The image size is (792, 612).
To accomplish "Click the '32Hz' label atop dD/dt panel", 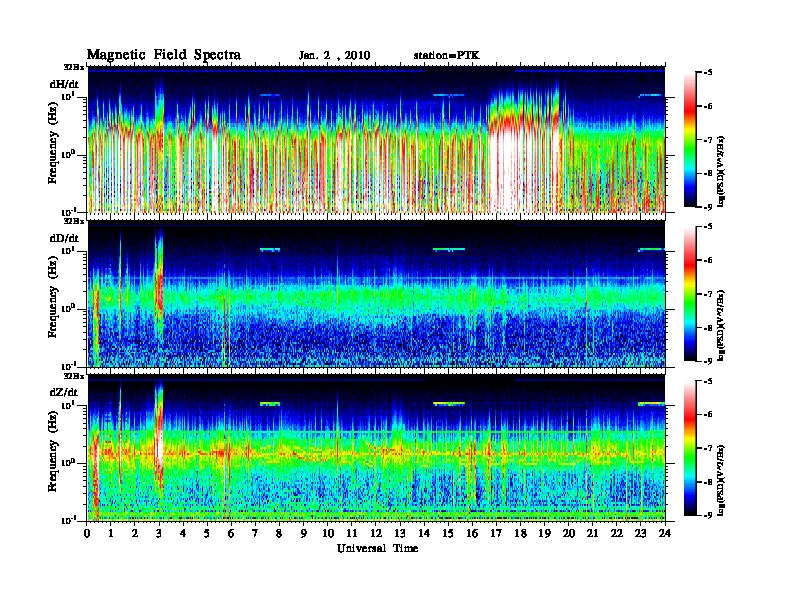I will pyautogui.click(x=73, y=221).
